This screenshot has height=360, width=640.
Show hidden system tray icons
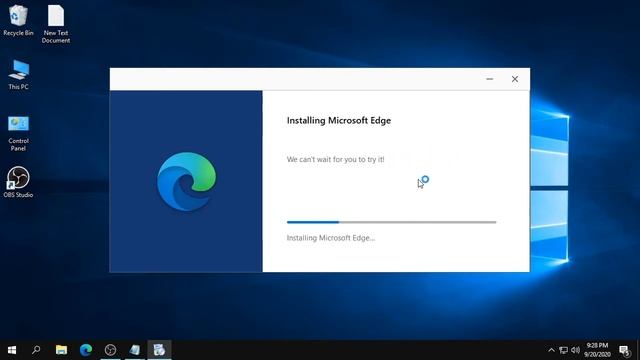(551, 350)
